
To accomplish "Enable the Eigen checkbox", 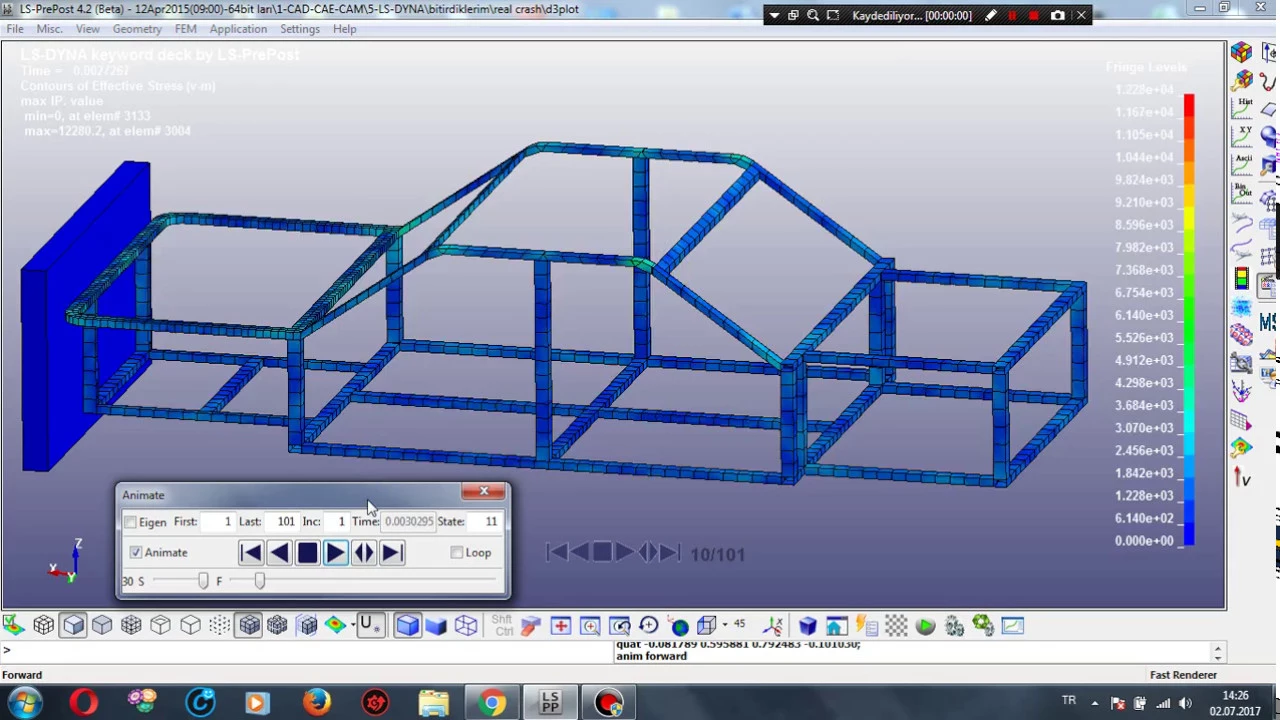I will click(130, 522).
